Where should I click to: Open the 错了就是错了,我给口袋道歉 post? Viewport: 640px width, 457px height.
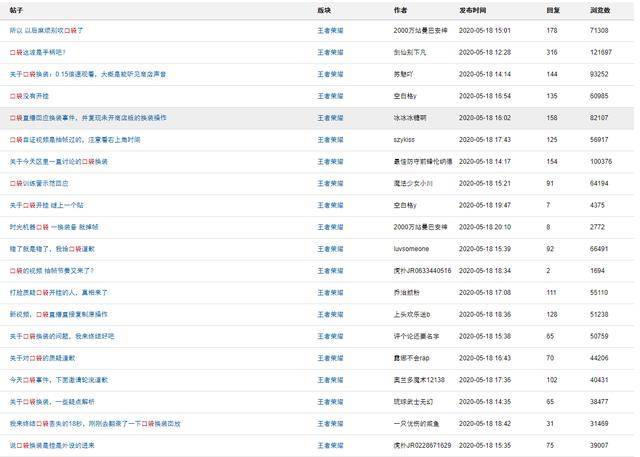click(x=52, y=249)
